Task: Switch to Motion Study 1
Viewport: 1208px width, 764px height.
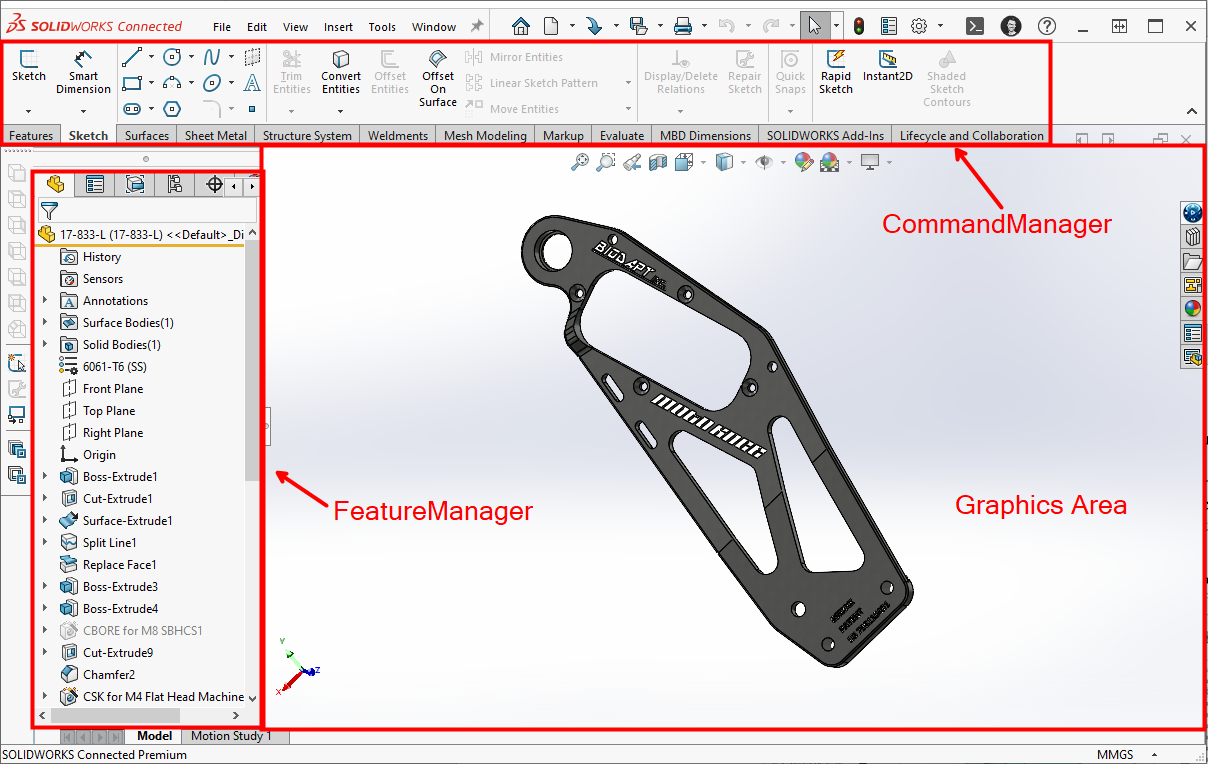Action: point(233,735)
